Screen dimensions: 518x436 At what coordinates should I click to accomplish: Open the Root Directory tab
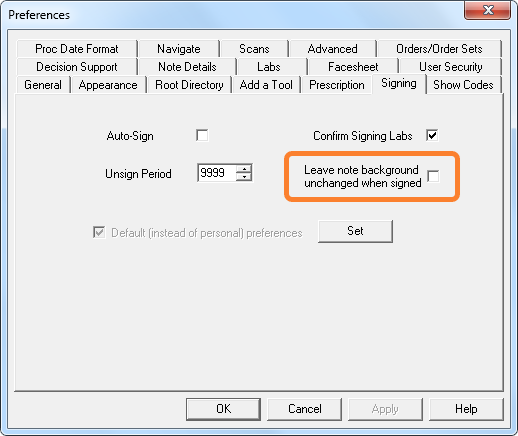[x=189, y=85]
